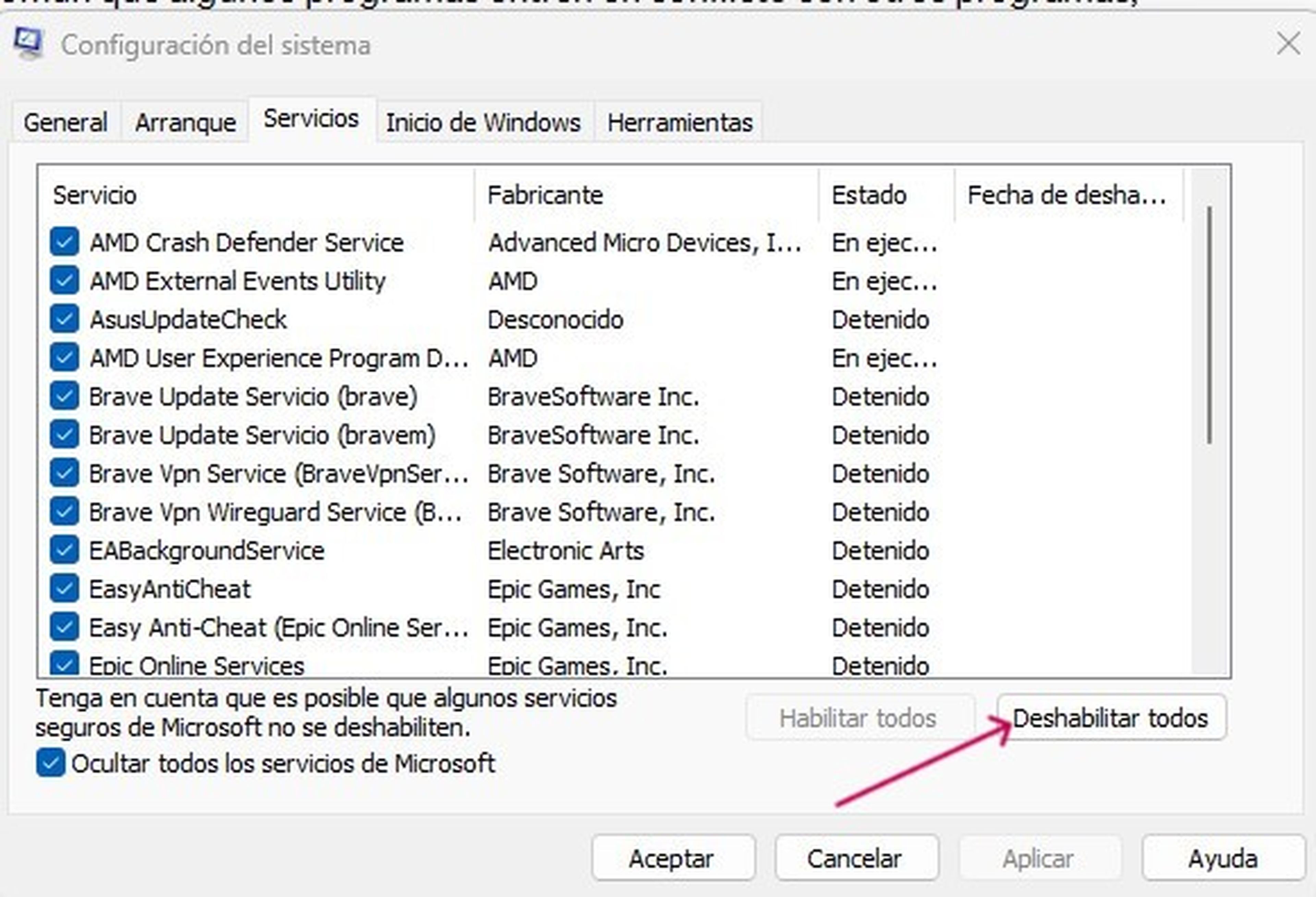Select the Brave Update Servicio (bravem) name

(x=262, y=436)
